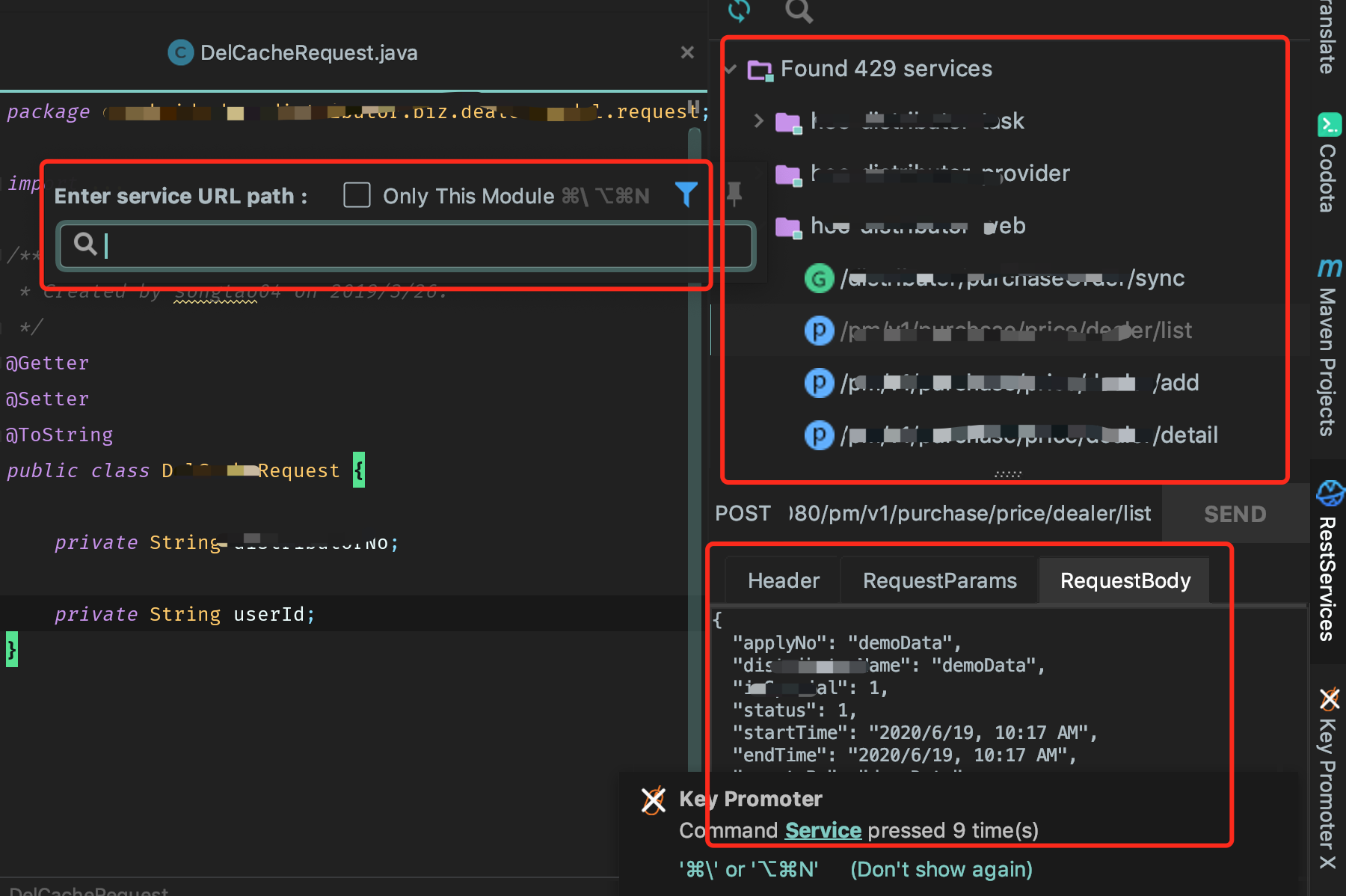Switch to the RequestBody tab
Image resolution: width=1346 pixels, height=896 pixels.
click(x=1125, y=580)
